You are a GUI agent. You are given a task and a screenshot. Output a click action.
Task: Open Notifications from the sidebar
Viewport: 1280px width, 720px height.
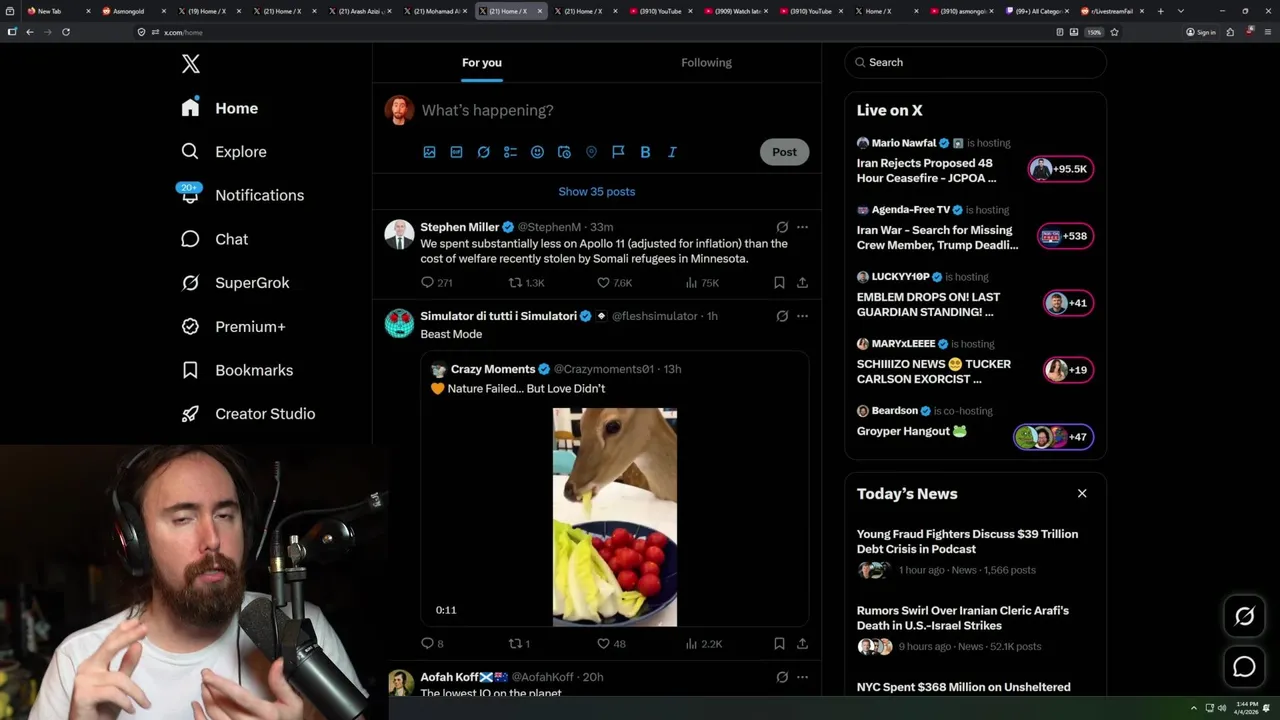pos(242,195)
